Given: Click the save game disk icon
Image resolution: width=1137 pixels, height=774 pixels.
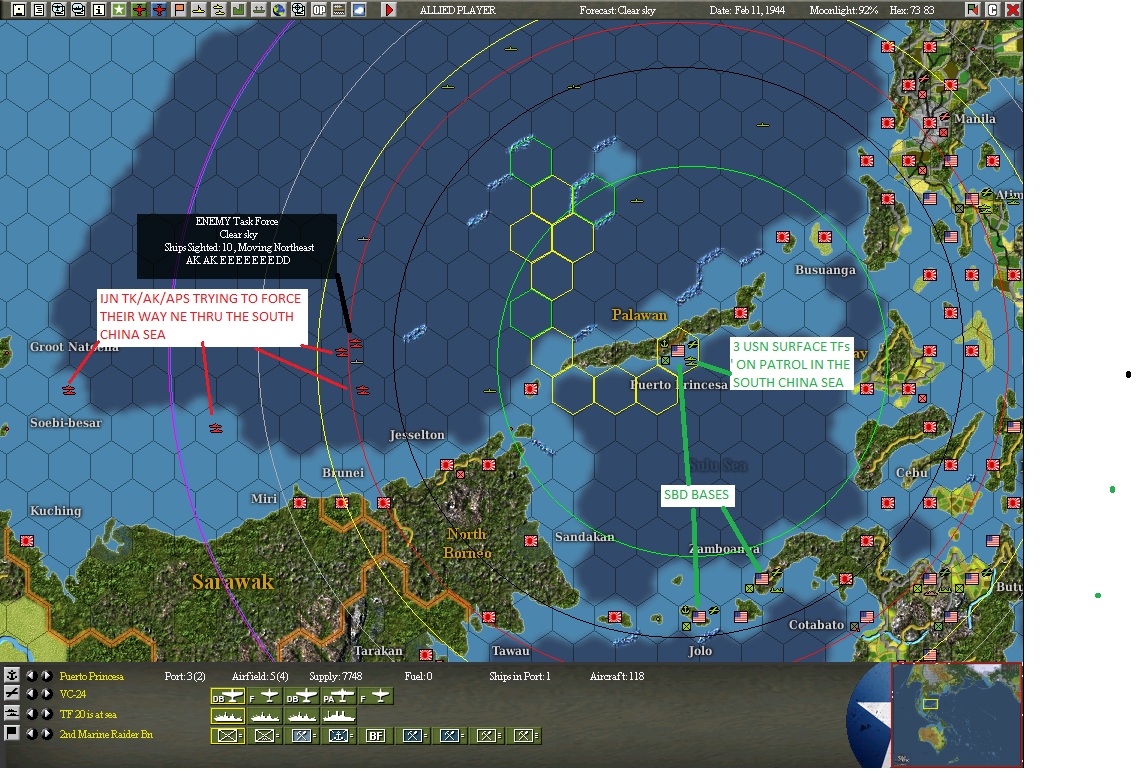Looking at the screenshot, I should coord(19,10).
